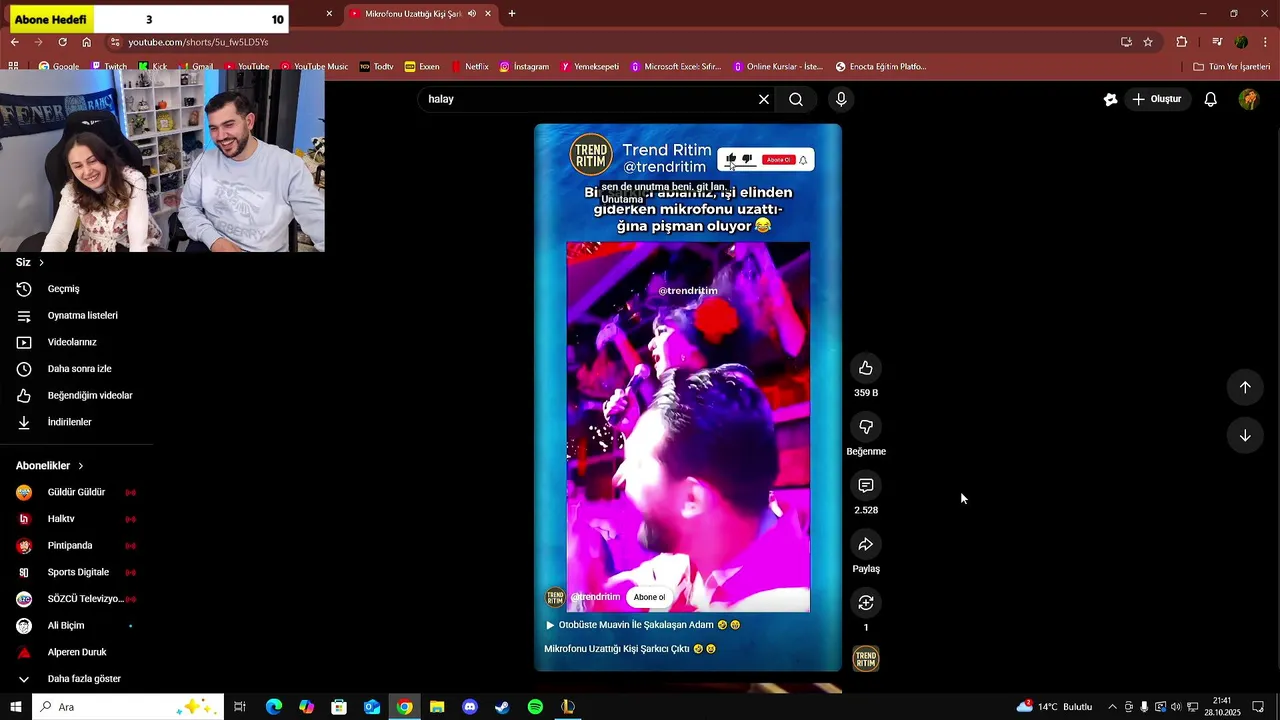Open the remix button labeled 1
This screenshot has width=1280, height=720.
click(866, 603)
